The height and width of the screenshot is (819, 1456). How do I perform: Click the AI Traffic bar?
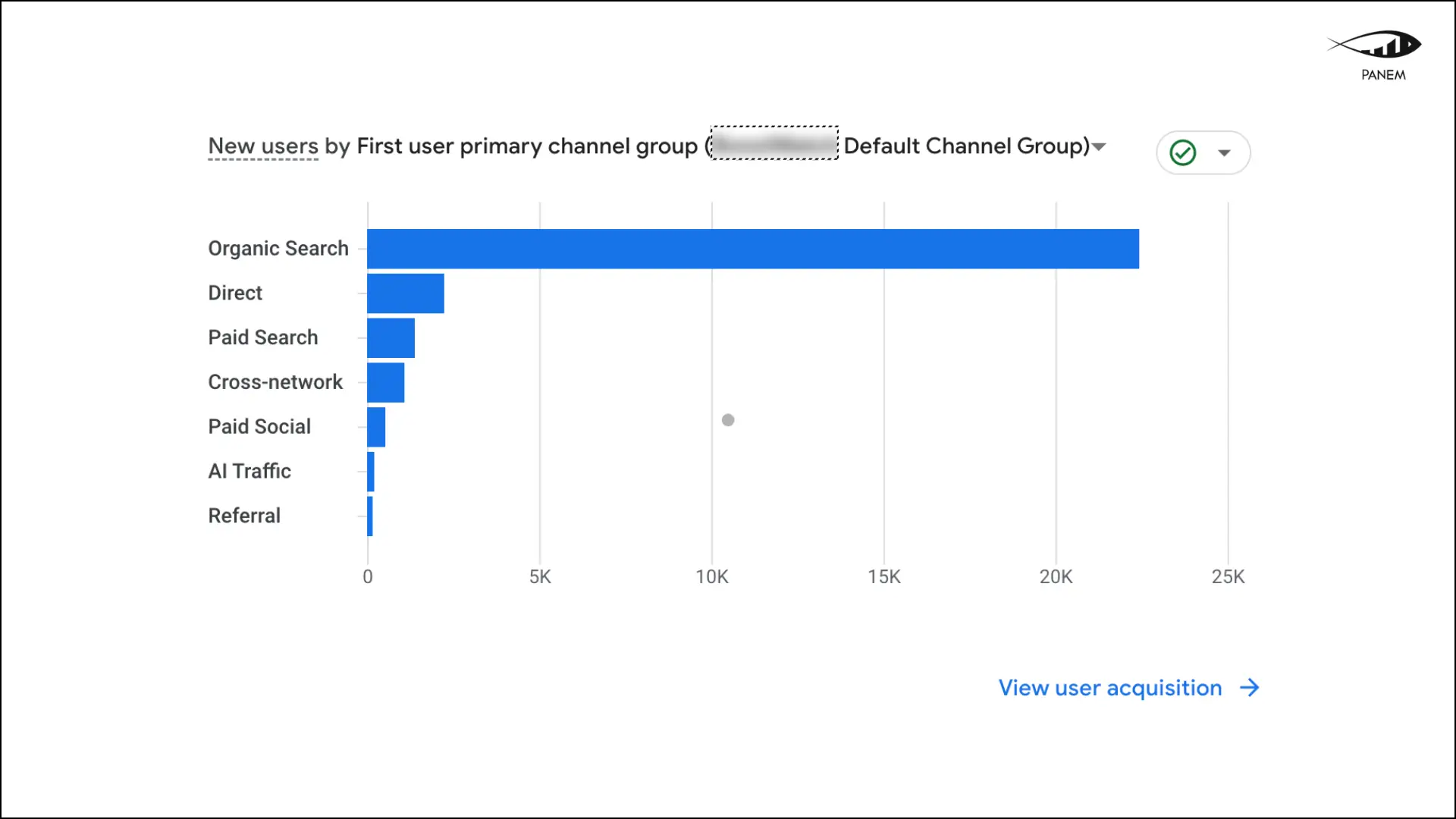tap(371, 472)
